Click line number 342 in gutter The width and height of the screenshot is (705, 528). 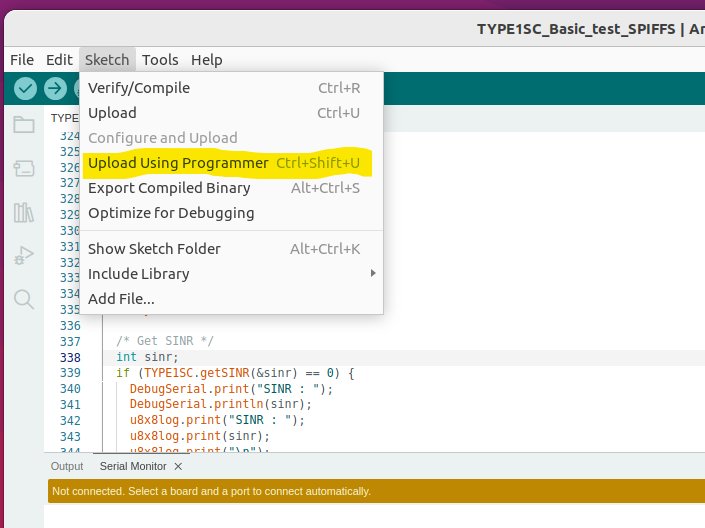coord(70,421)
